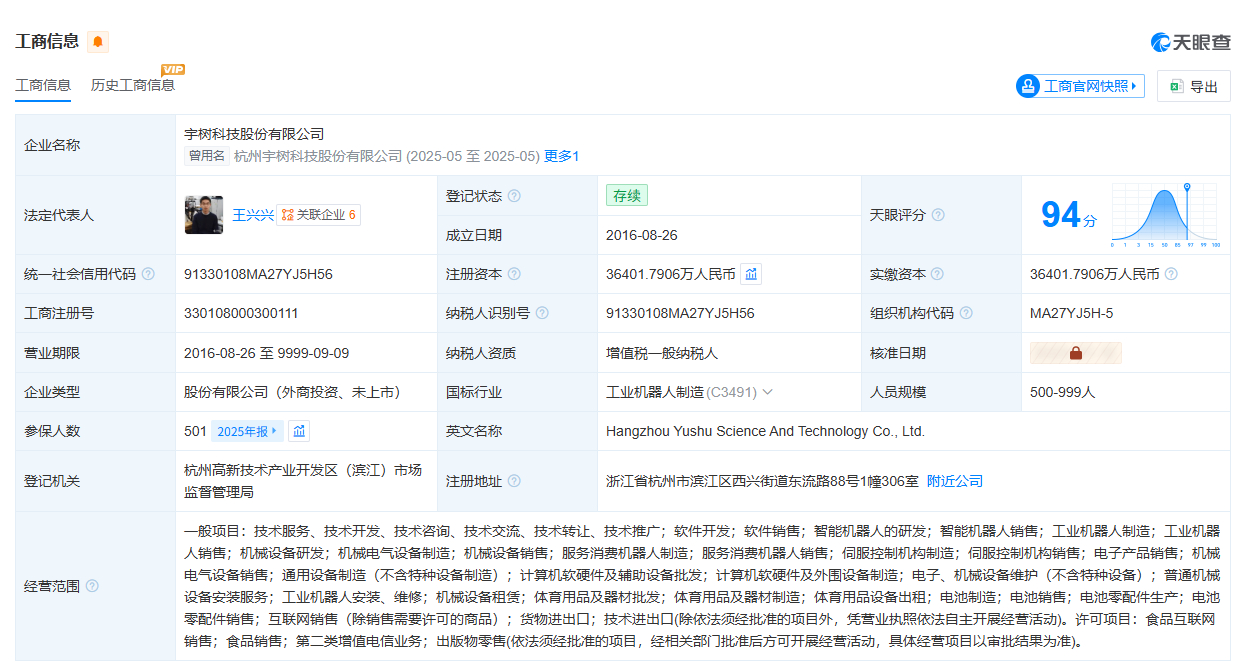
Task: Open the 附近公司 nearby companies link
Action: pos(955,481)
